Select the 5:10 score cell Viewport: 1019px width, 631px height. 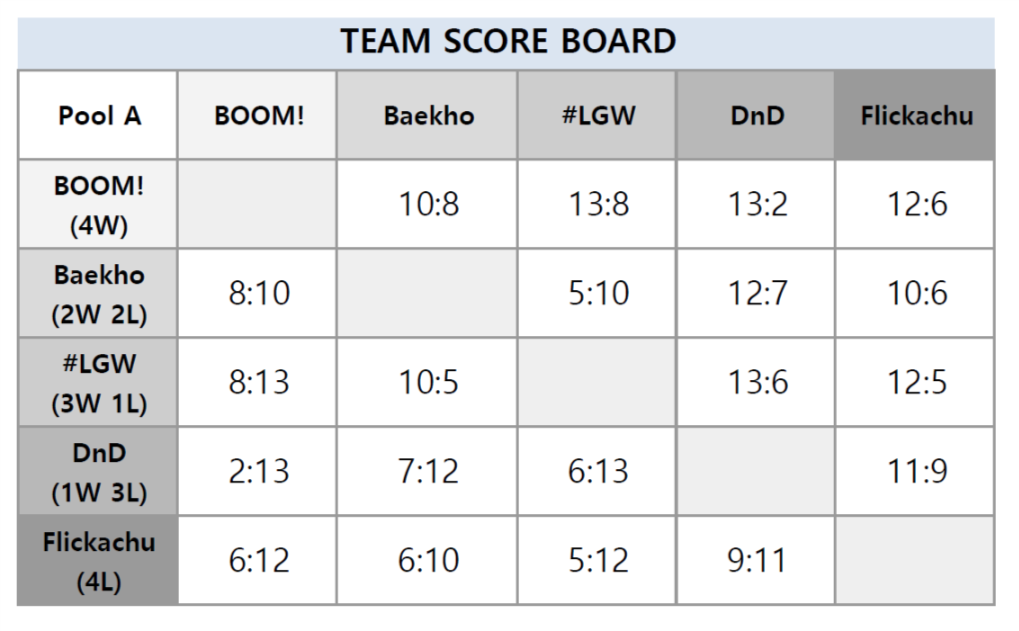point(597,293)
